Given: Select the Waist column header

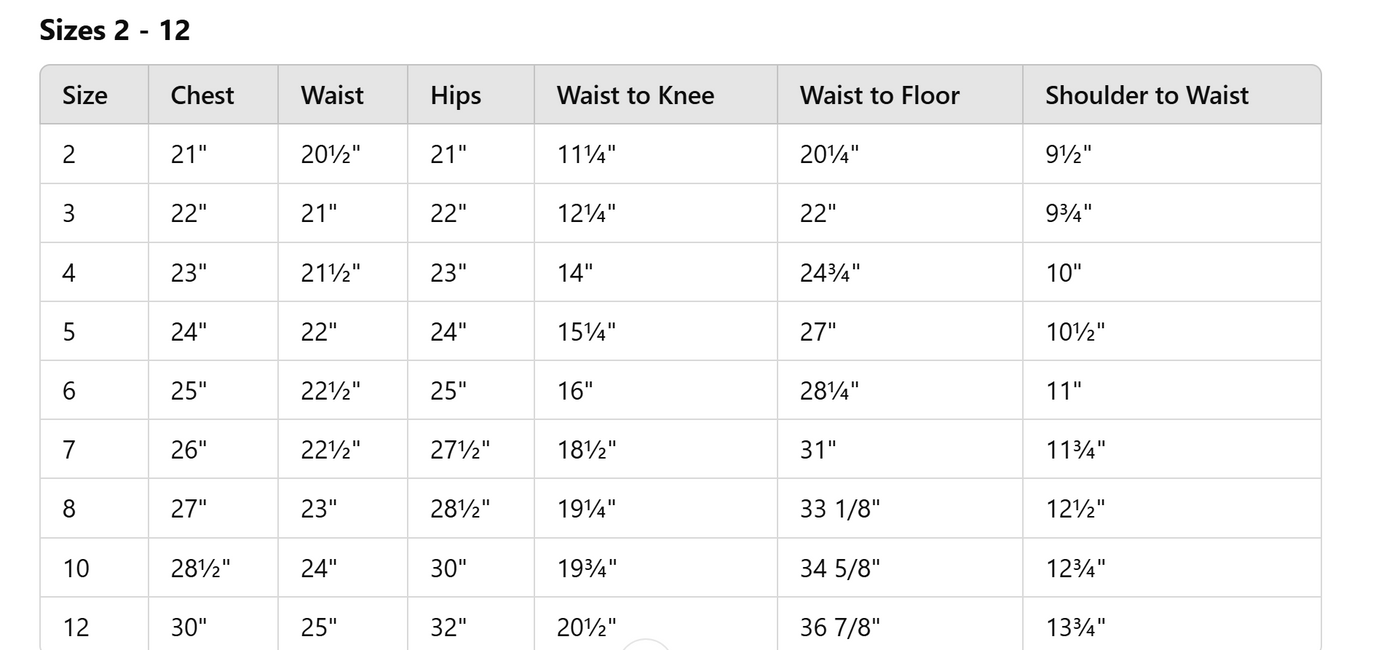Looking at the screenshot, I should tap(332, 95).
